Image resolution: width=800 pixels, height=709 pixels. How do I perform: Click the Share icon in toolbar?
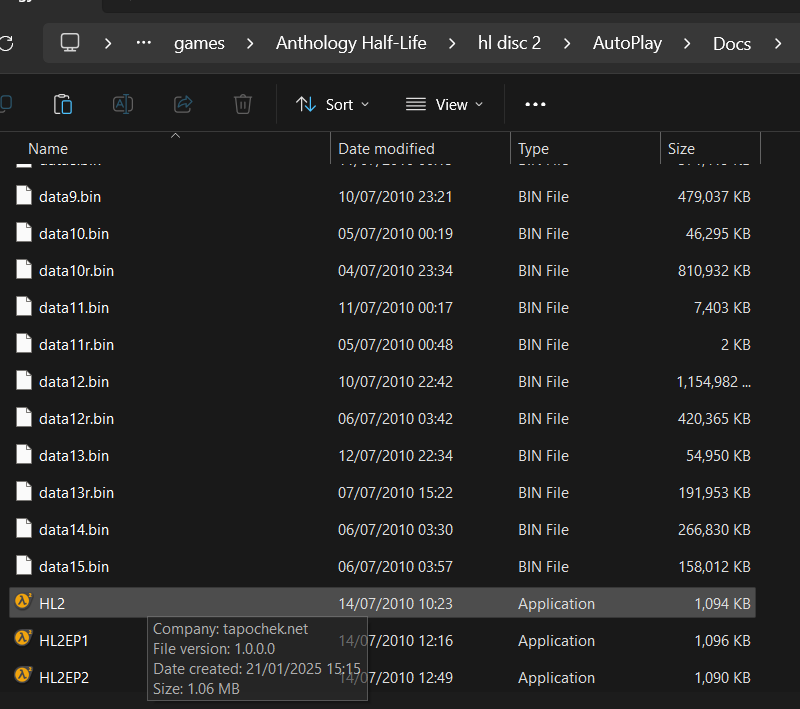[183, 105]
